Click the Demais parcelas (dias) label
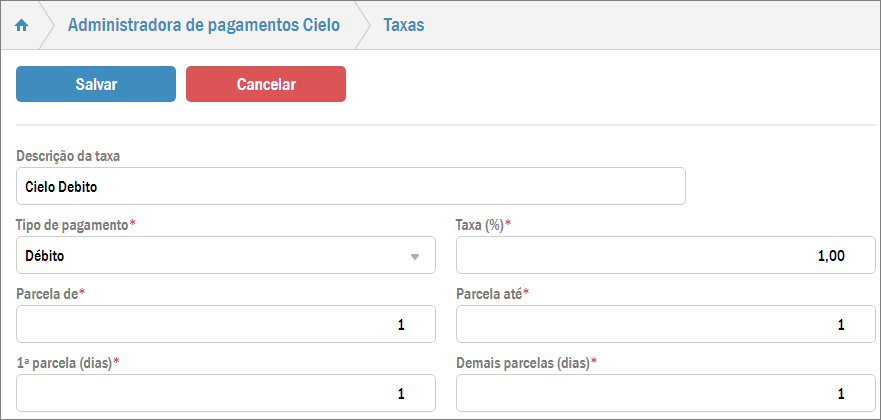The height and width of the screenshot is (420, 881). coord(523,362)
